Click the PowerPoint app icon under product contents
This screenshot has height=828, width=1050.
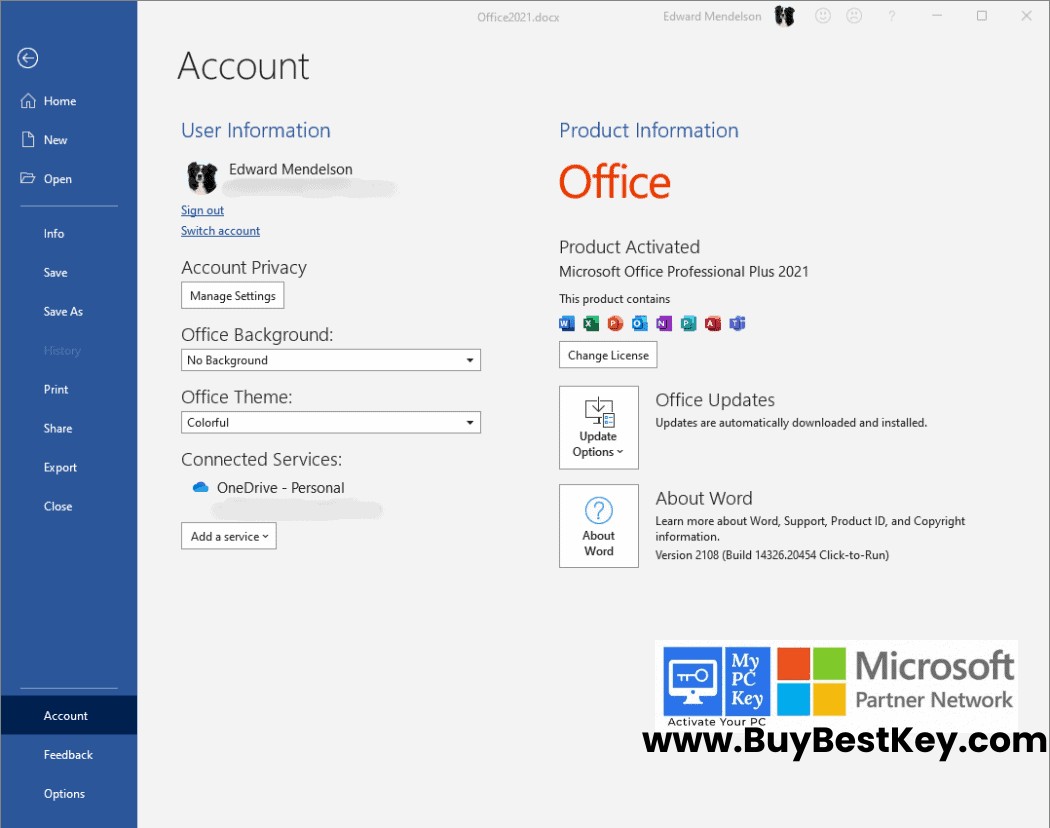tap(615, 324)
